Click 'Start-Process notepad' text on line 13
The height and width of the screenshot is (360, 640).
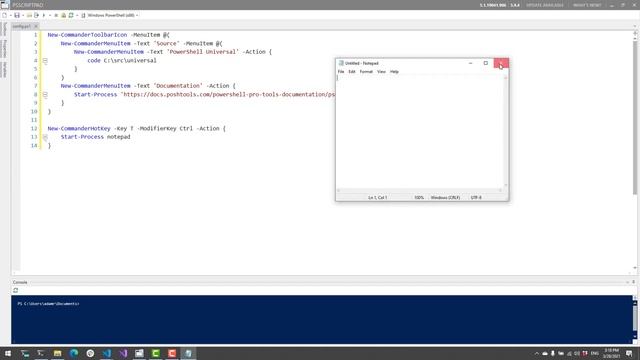point(96,137)
